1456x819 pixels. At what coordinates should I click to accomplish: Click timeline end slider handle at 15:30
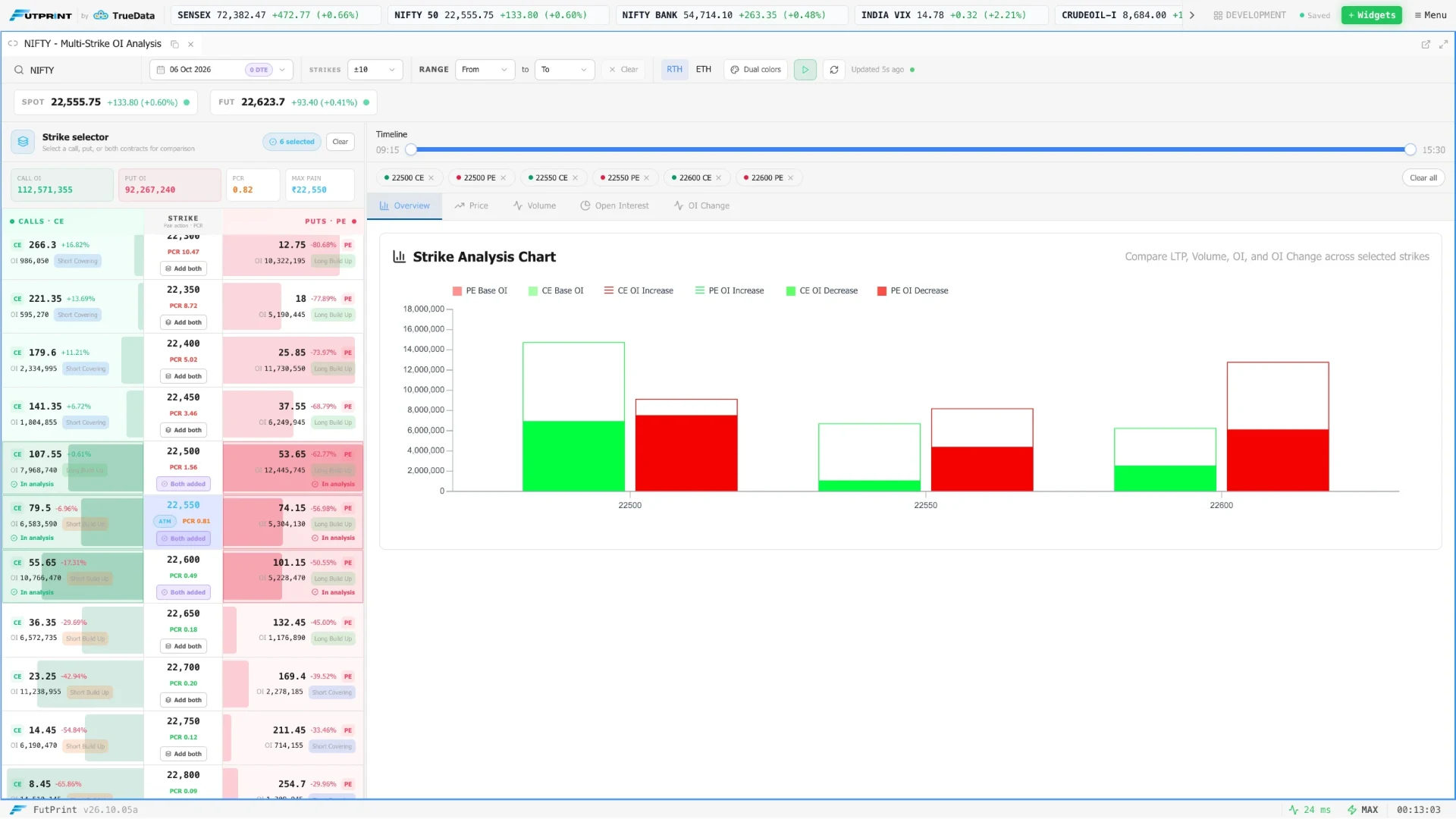click(x=1410, y=150)
